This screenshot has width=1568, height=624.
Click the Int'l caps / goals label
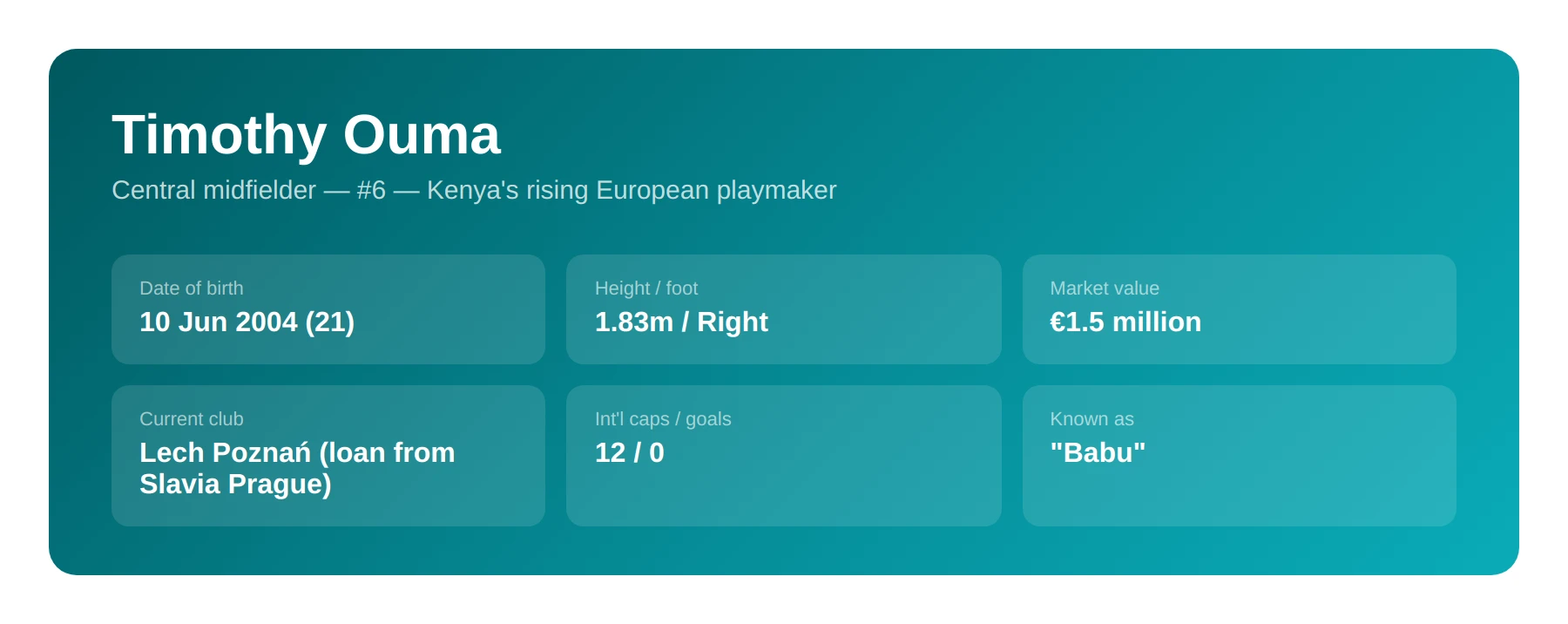[x=663, y=419]
